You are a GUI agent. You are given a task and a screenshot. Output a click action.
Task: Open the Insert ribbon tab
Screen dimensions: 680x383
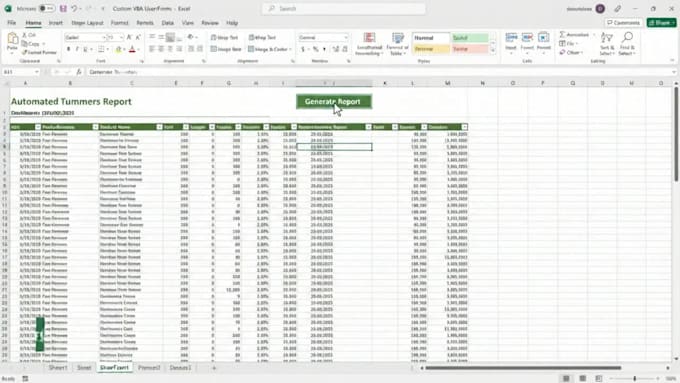click(x=56, y=23)
